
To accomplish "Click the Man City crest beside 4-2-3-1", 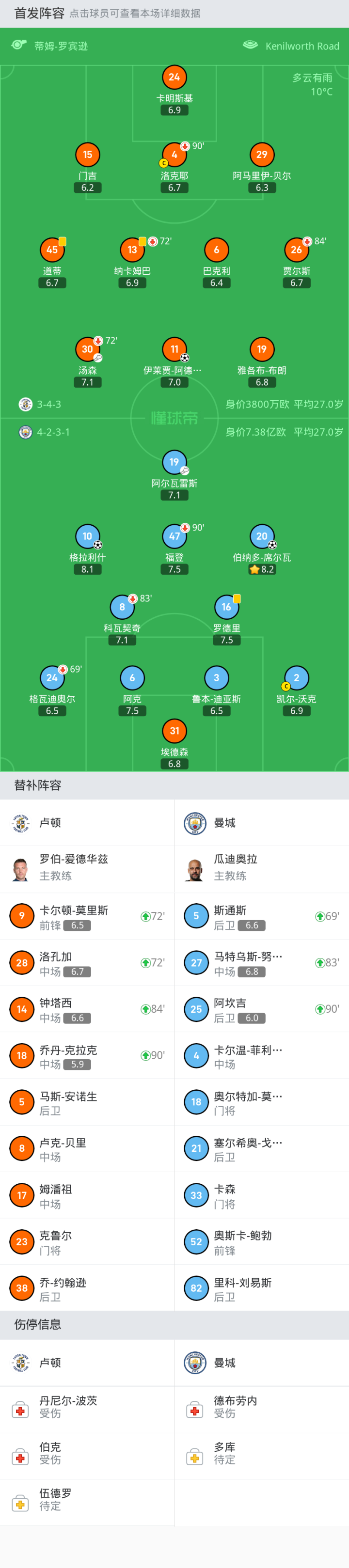I will click(x=26, y=432).
